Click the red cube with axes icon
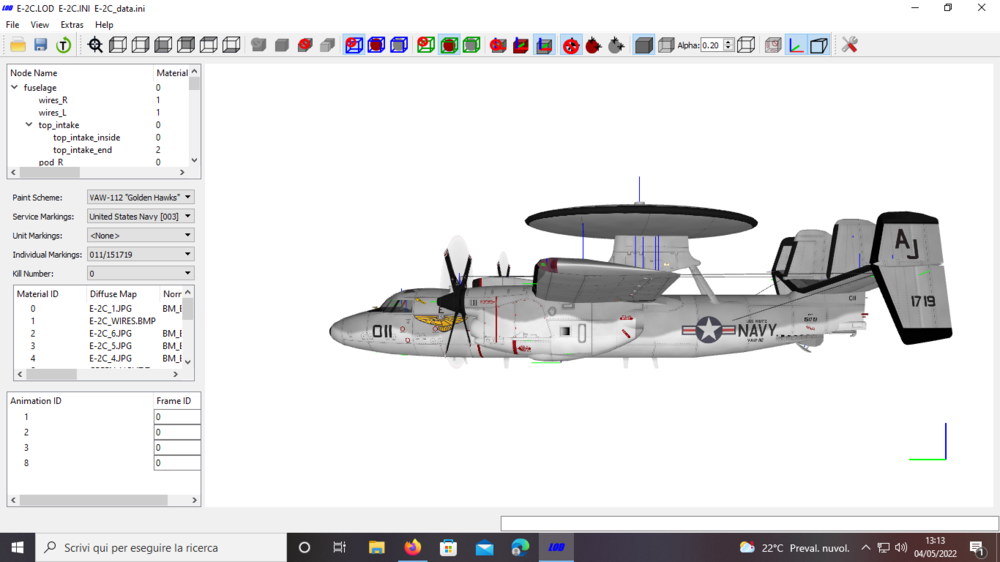Viewport: 1000px width, 562px height. tap(521, 45)
